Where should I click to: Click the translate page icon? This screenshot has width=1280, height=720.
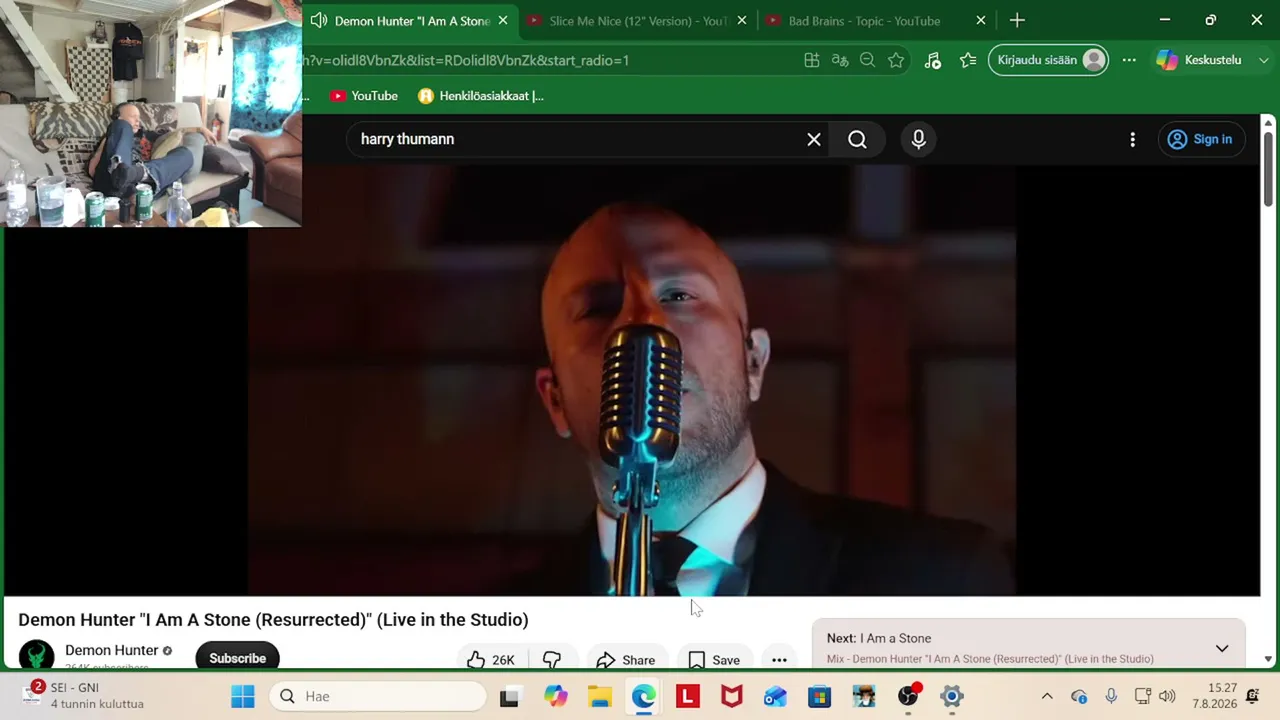pos(840,60)
